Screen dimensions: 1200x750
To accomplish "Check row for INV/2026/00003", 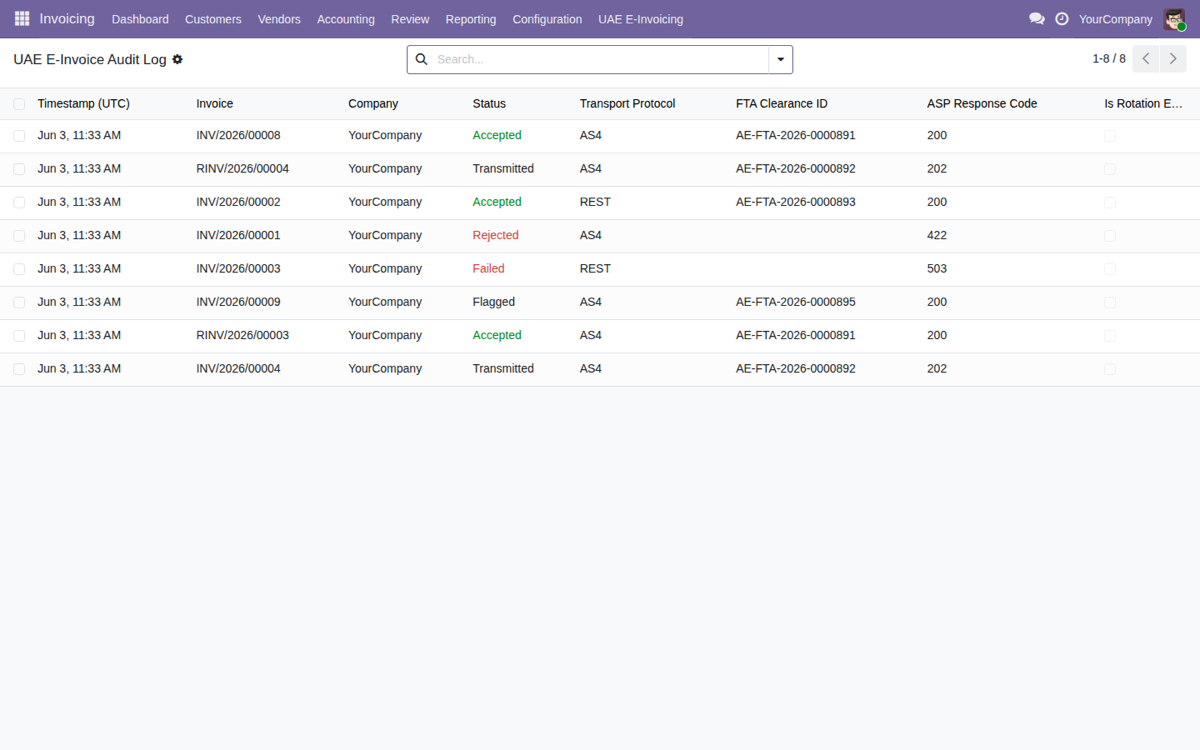I will [19, 269].
